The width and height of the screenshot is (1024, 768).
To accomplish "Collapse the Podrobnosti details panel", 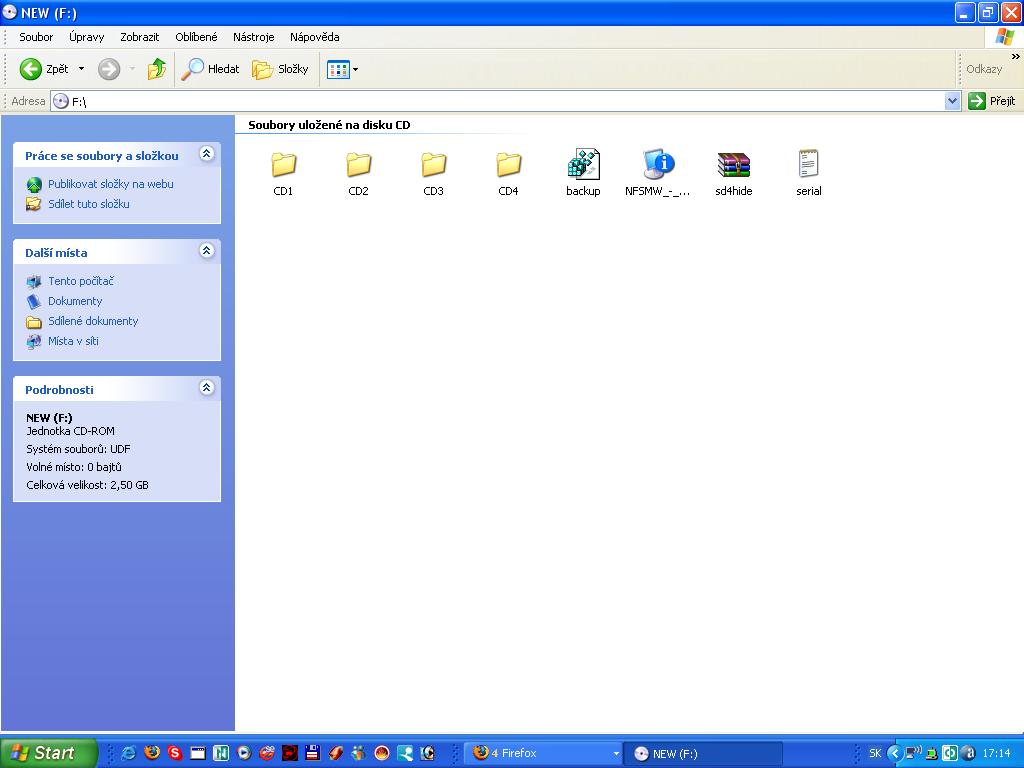I will (x=206, y=388).
